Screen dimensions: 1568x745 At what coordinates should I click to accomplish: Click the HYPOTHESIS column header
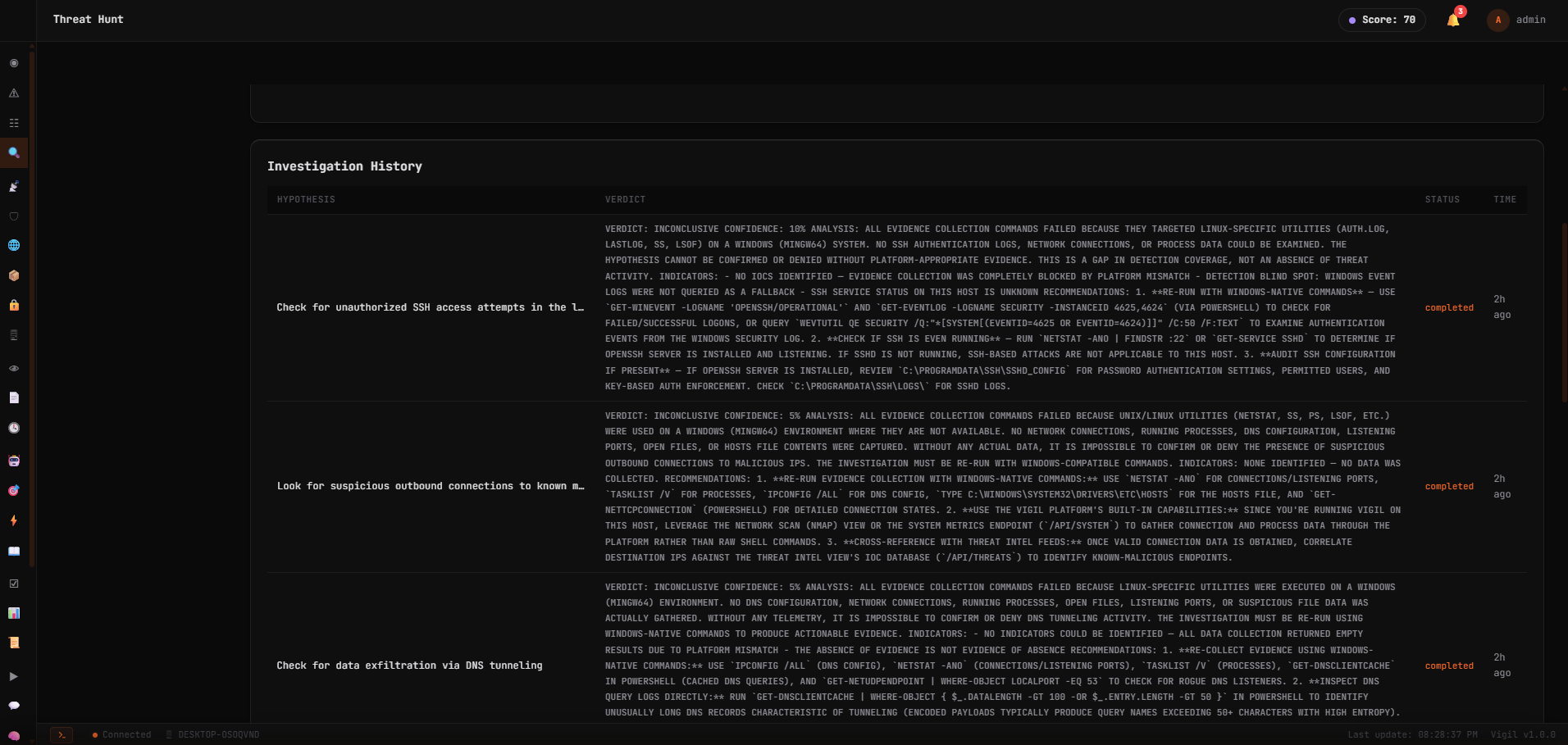[306, 200]
